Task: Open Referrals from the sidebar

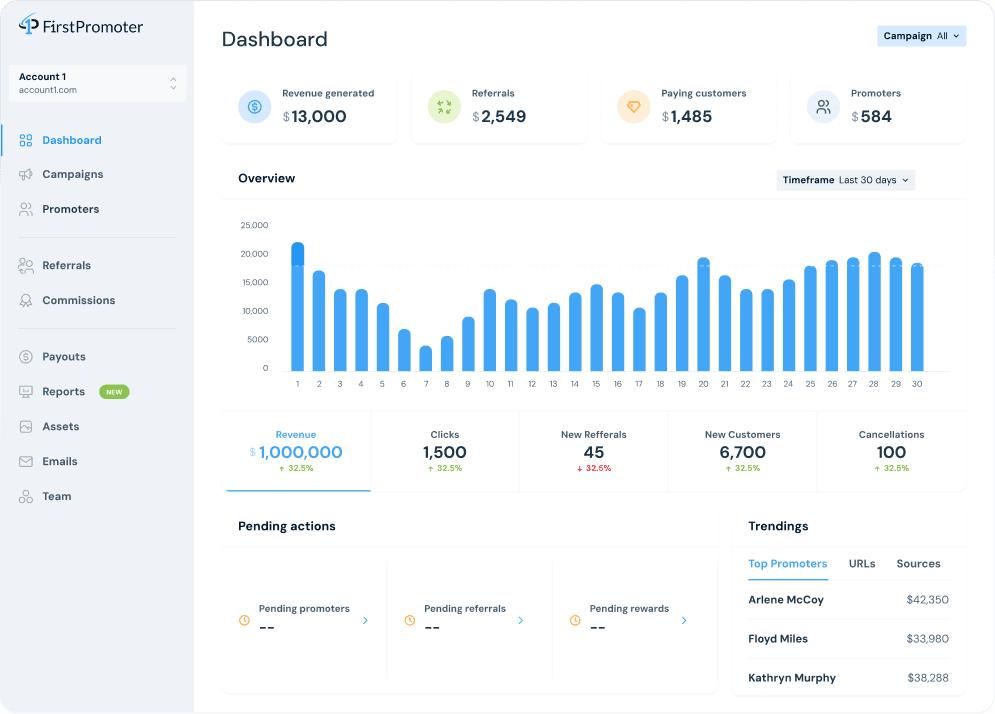Action: pyautogui.click(x=67, y=266)
